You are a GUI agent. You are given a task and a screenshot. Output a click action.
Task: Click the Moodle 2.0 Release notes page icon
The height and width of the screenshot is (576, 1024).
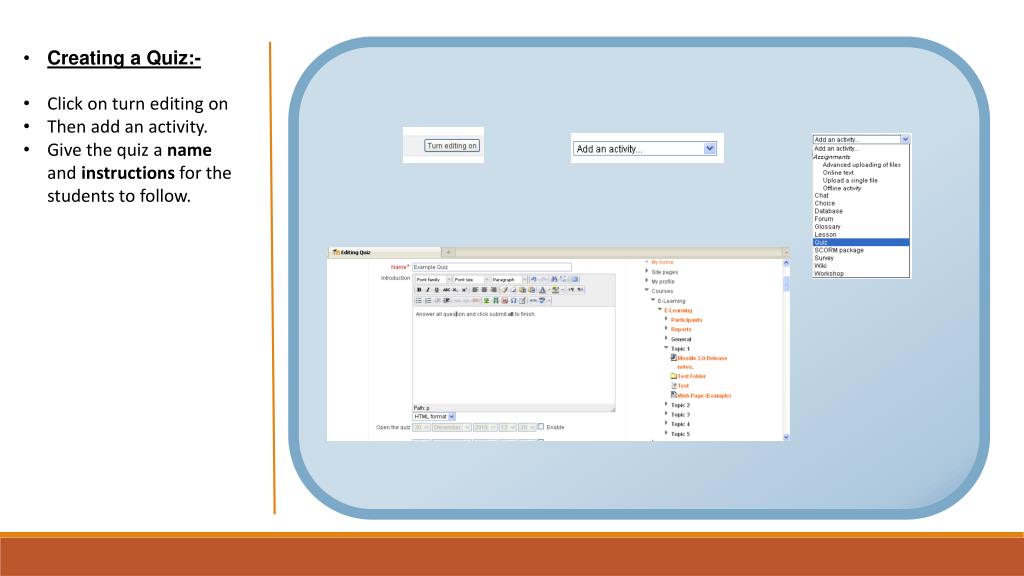tap(673, 358)
